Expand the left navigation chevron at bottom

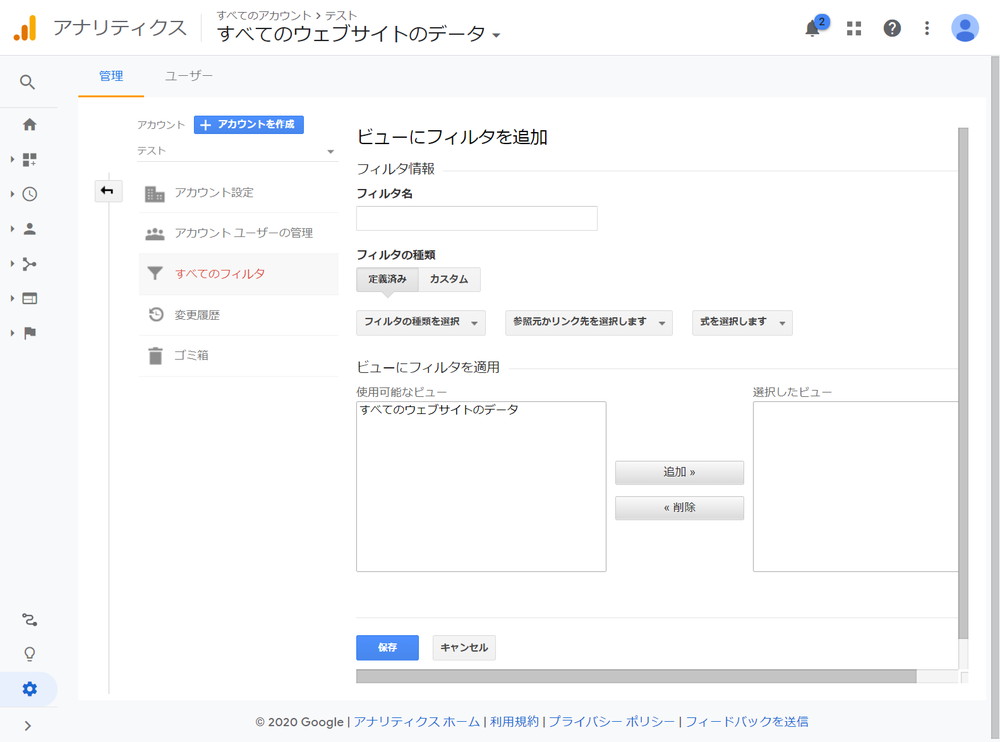pyautogui.click(x=27, y=725)
